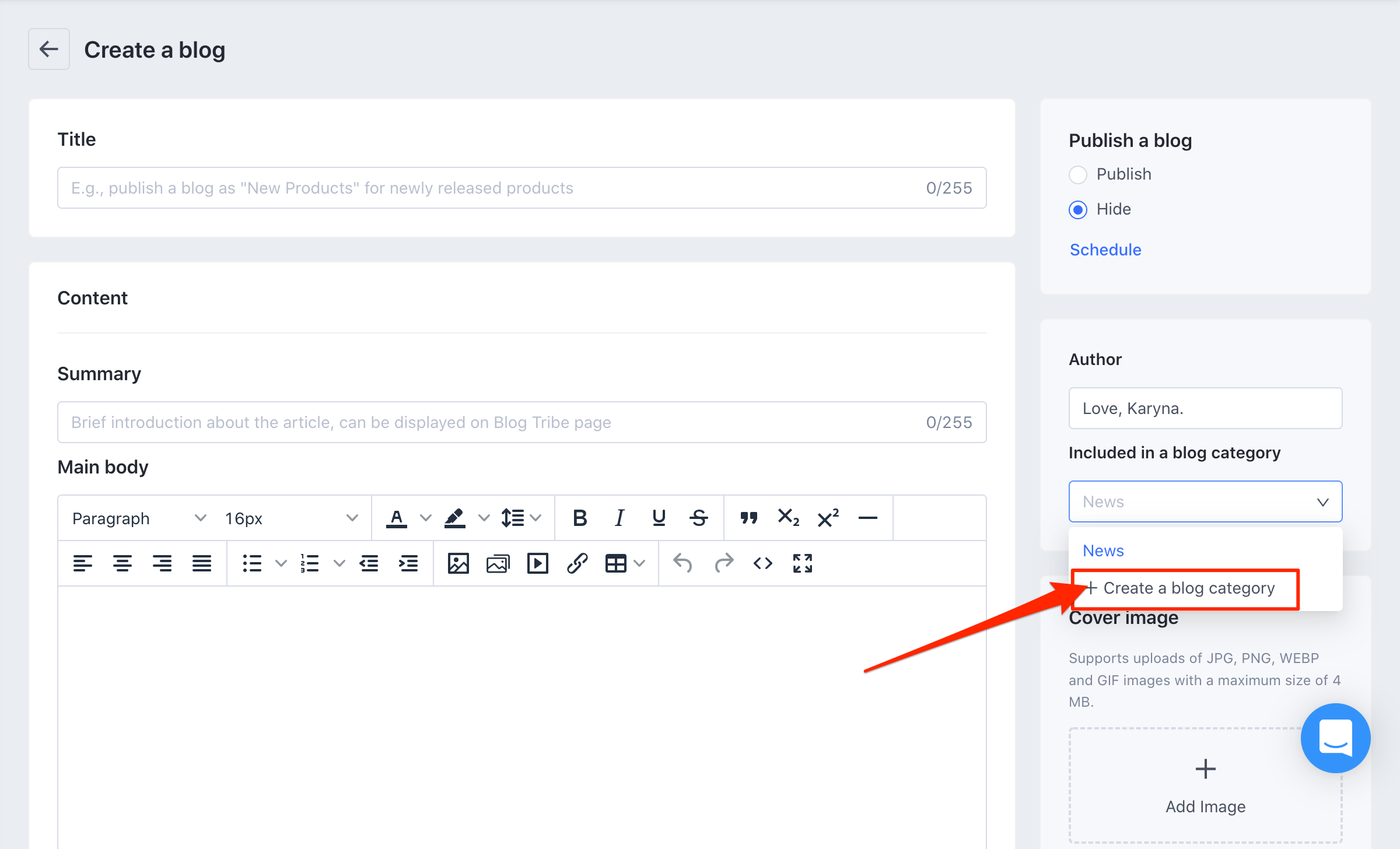
Task: Select the Hide radio button
Action: [1078, 209]
